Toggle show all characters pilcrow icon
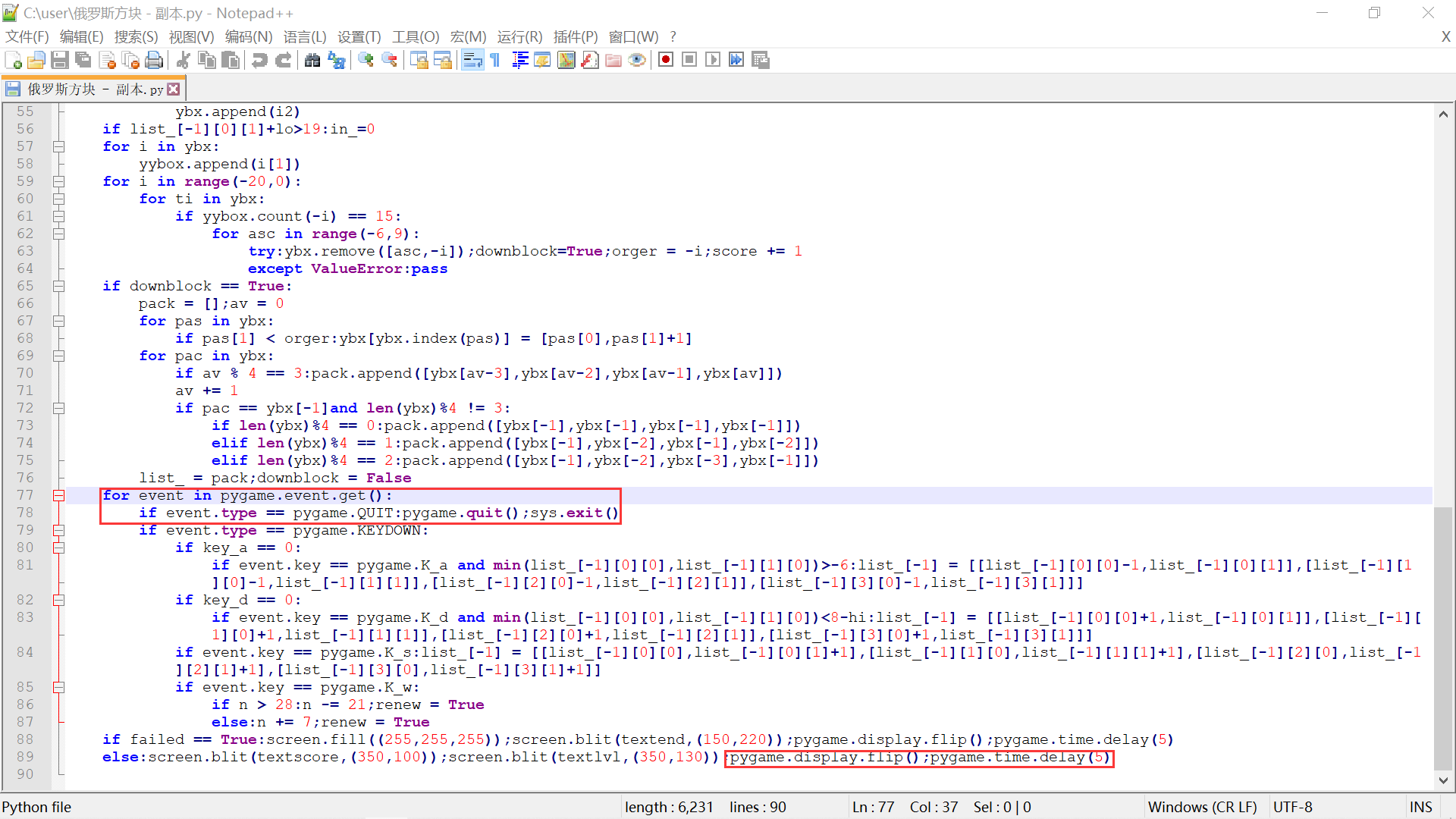 [495, 60]
